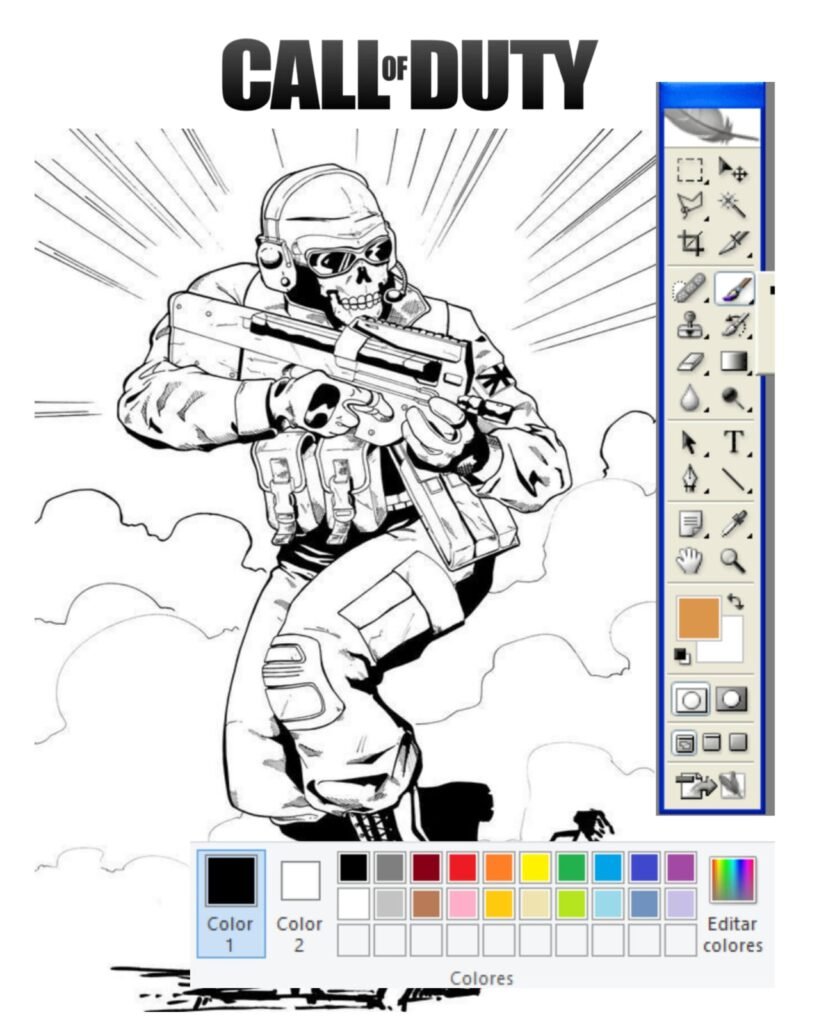The image size is (819, 1024).
Task: Choose Standard Screen Mode
Action: pos(684,743)
